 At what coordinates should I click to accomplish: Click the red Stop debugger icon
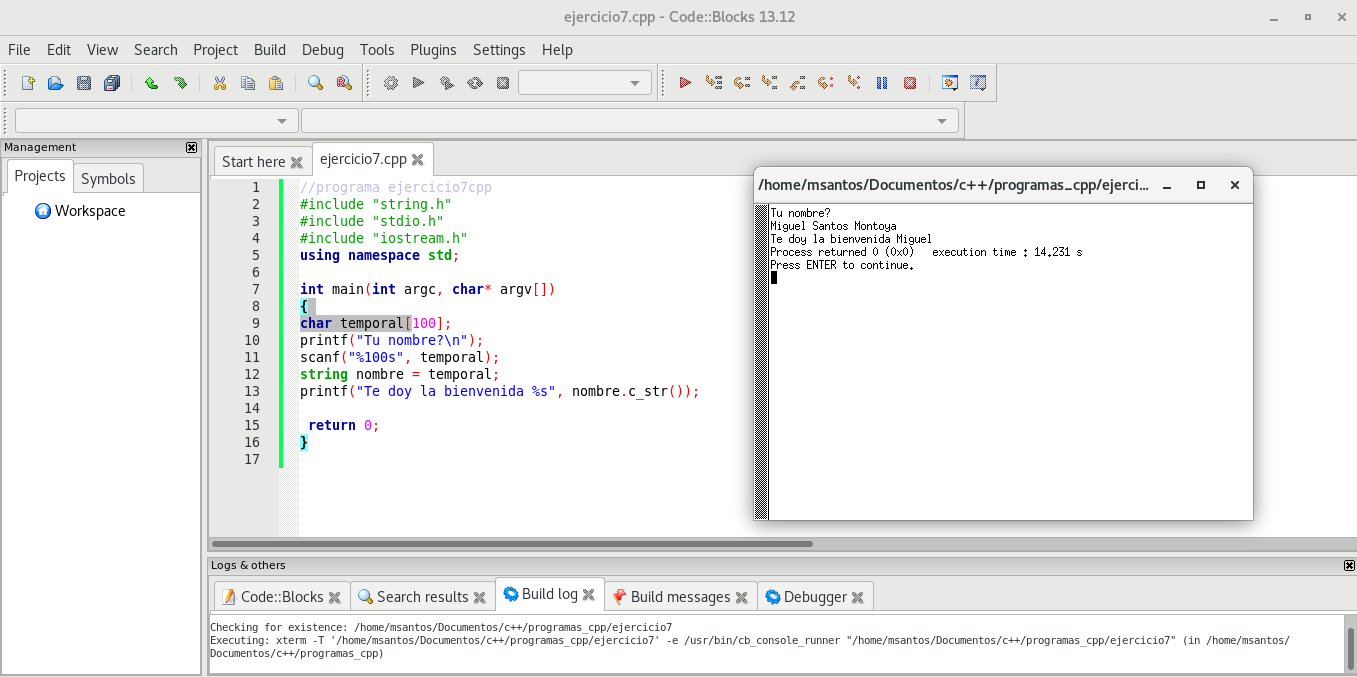910,83
